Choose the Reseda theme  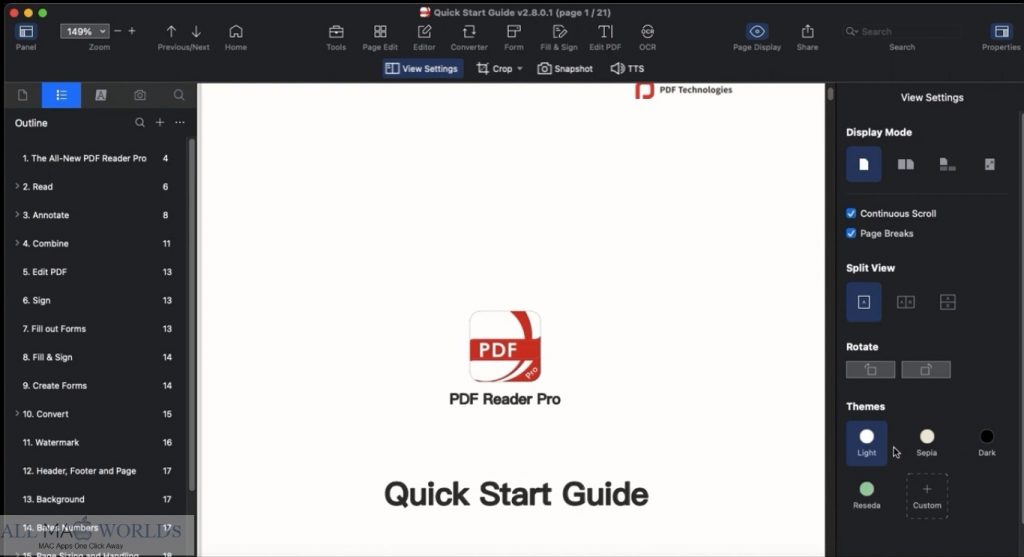point(867,495)
